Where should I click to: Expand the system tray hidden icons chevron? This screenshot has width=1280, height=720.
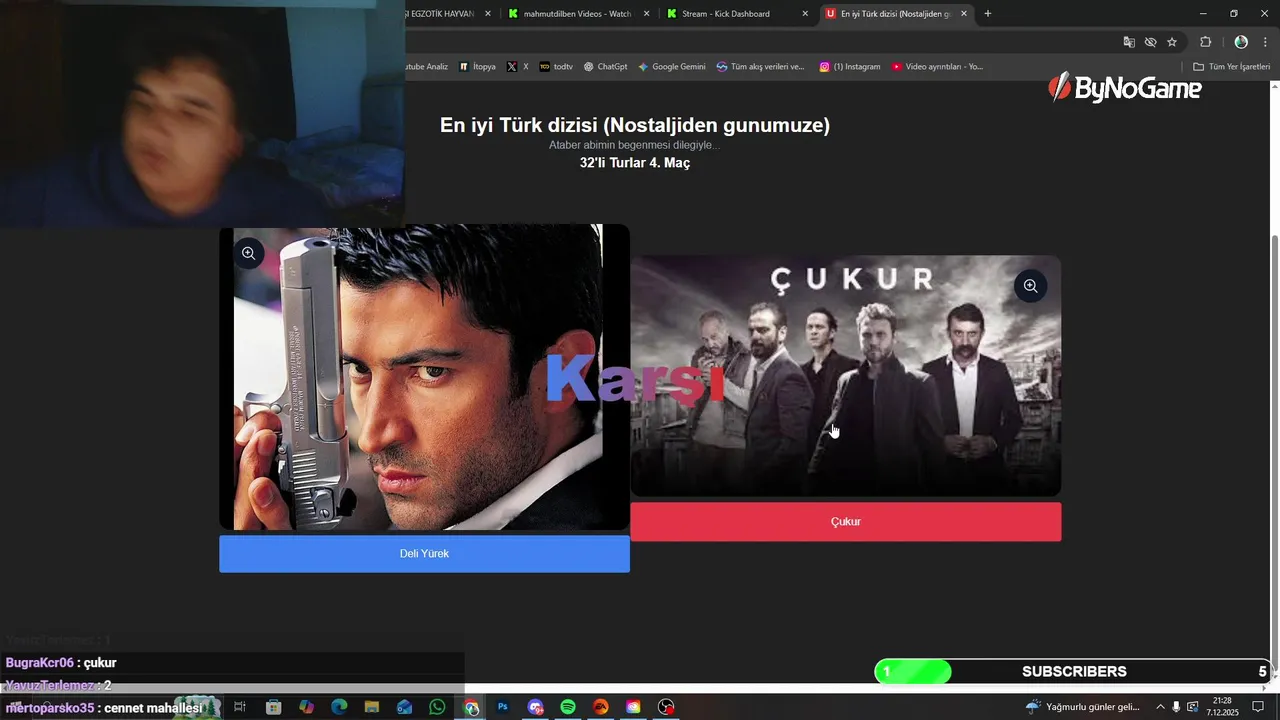click(x=1161, y=707)
